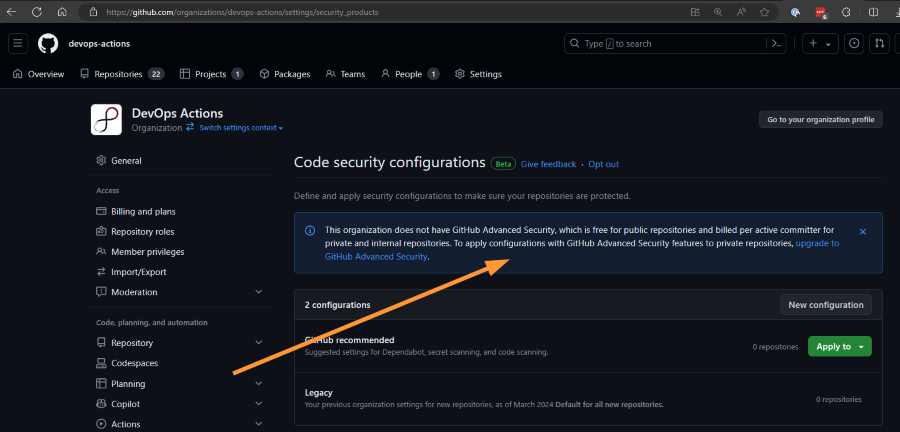900x432 pixels.
Task: Click the devops-actions name in header
Action: click(99, 44)
